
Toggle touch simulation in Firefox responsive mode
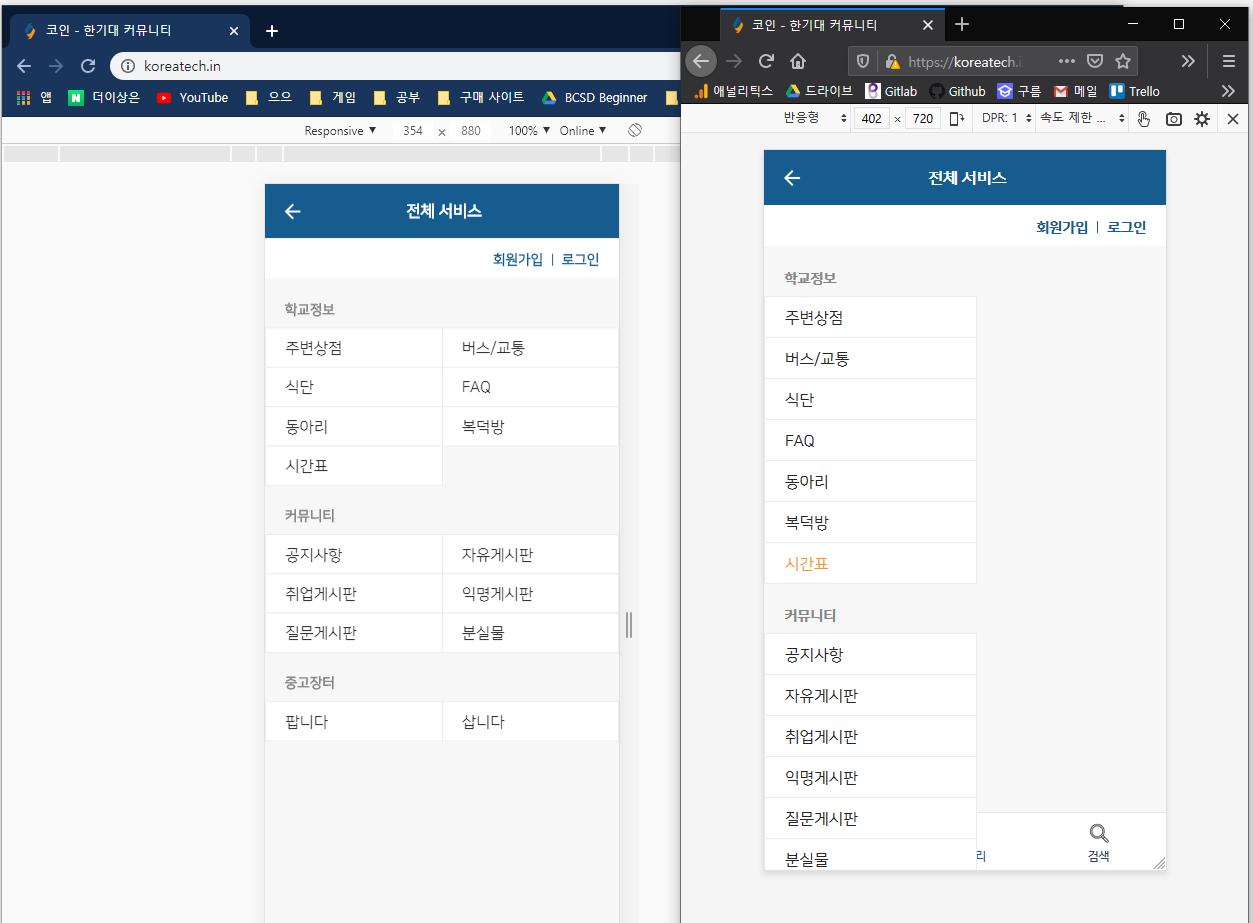[1143, 118]
